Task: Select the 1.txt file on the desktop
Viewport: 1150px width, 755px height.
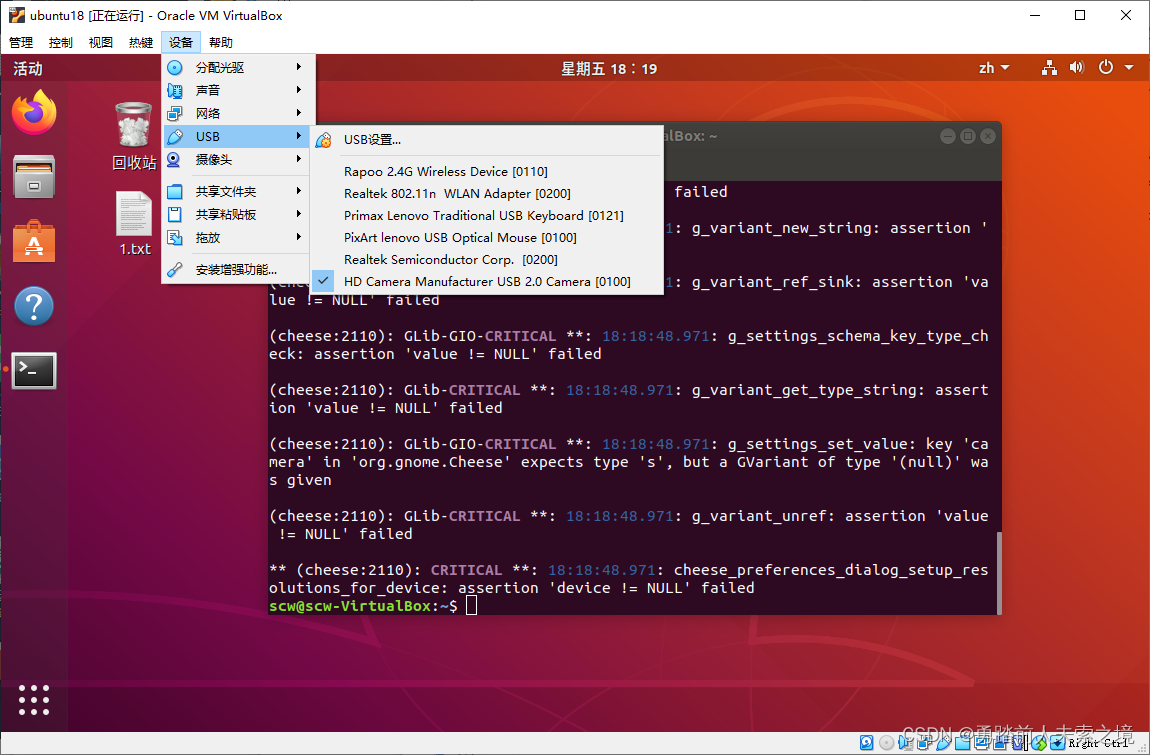Action: tap(134, 224)
